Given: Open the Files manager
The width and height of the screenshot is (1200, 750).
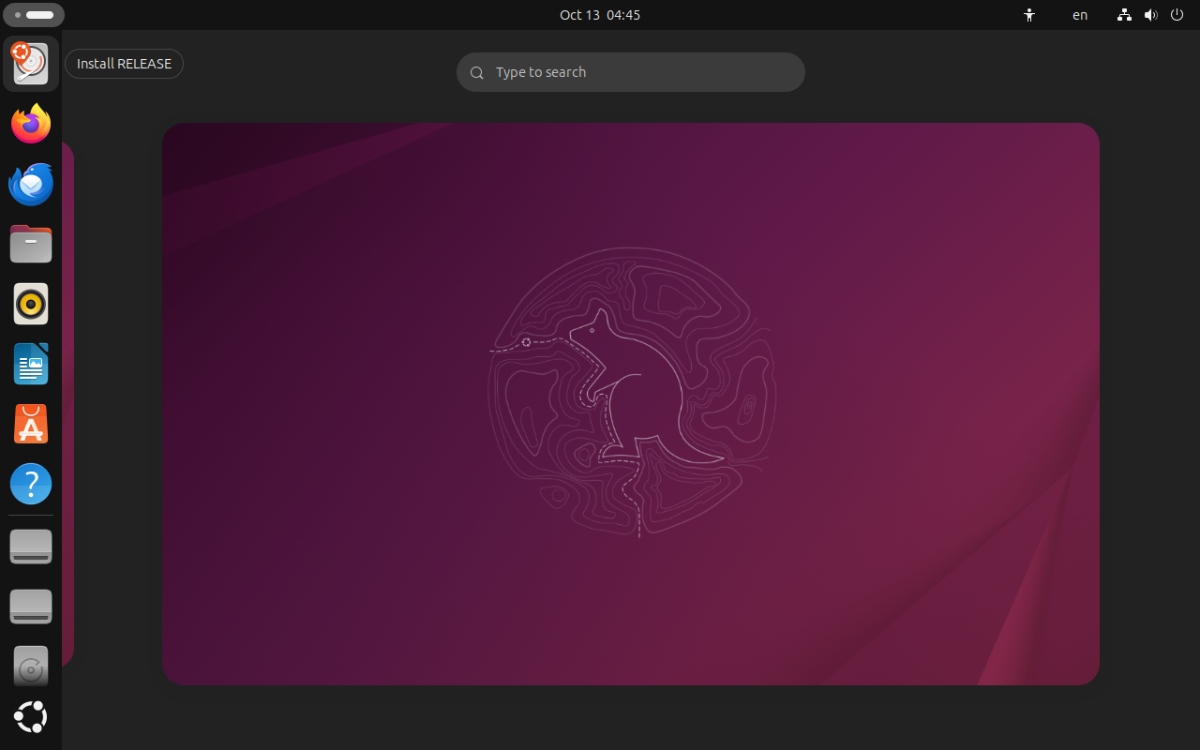Looking at the screenshot, I should coord(31,244).
